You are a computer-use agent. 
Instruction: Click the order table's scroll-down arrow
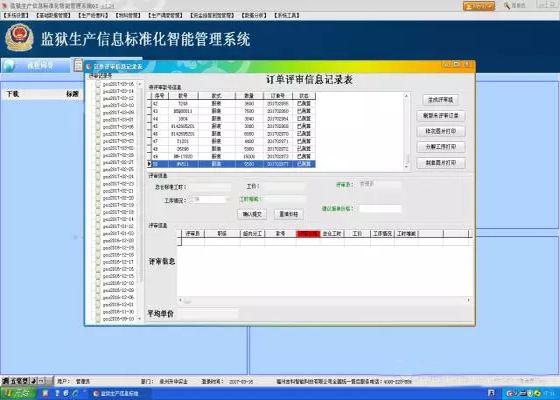[x=406, y=167]
